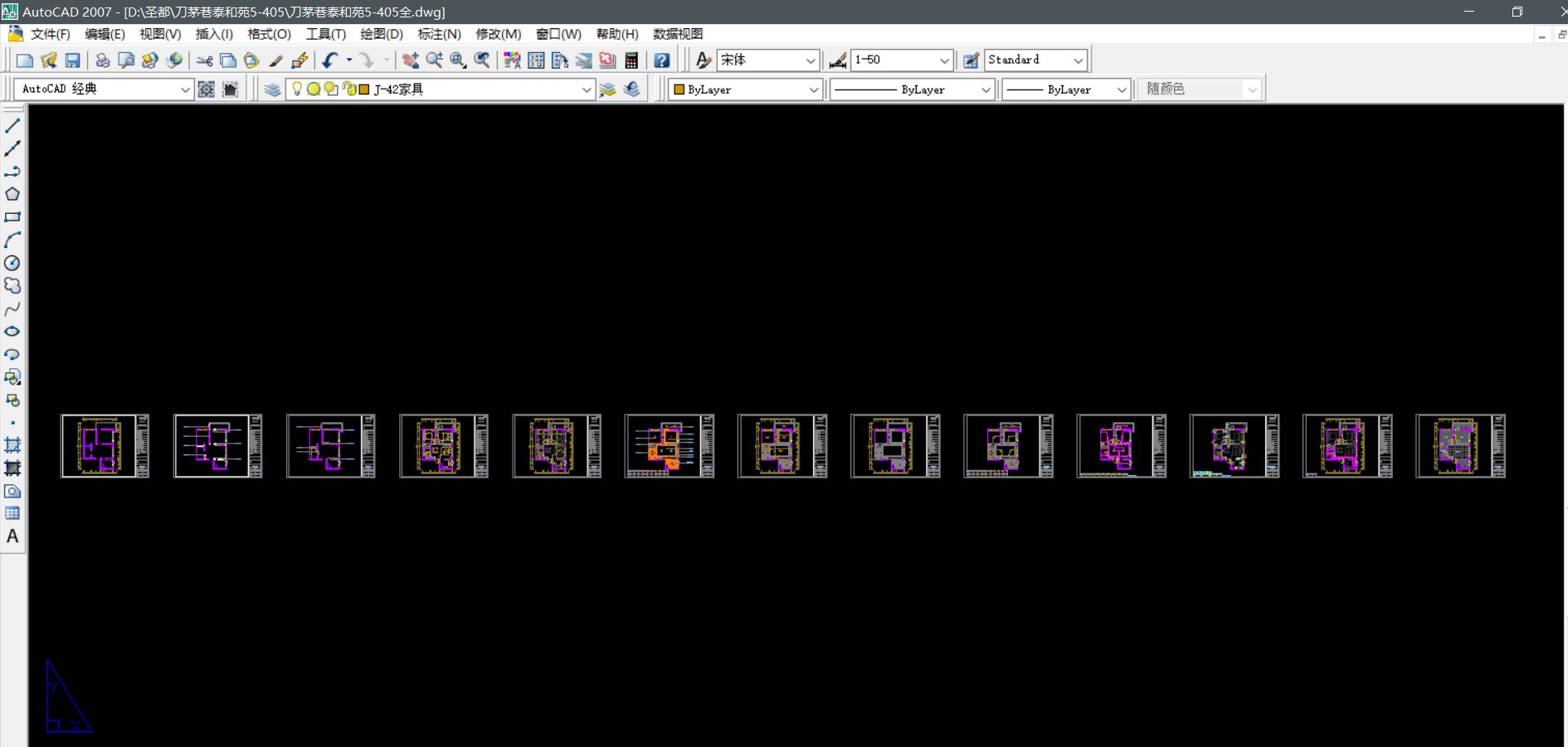Open the Layer Properties Manager icon

(272, 90)
